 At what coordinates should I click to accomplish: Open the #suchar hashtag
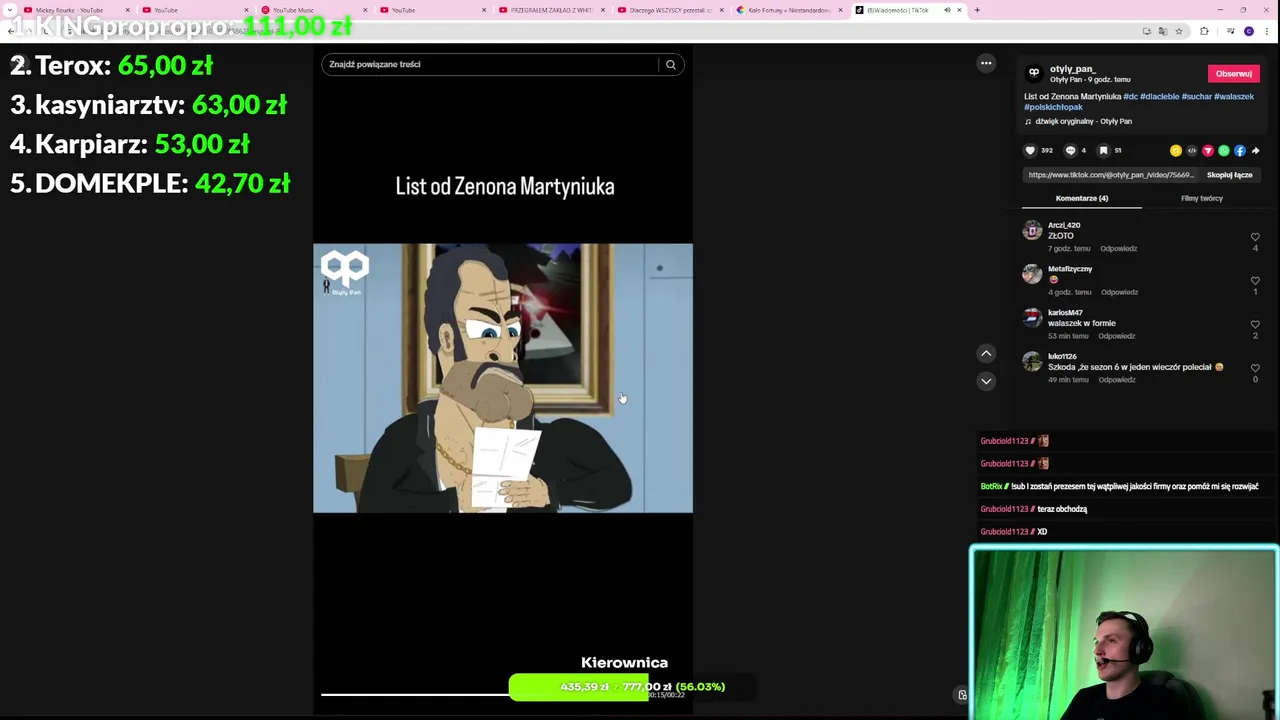coord(1196,97)
